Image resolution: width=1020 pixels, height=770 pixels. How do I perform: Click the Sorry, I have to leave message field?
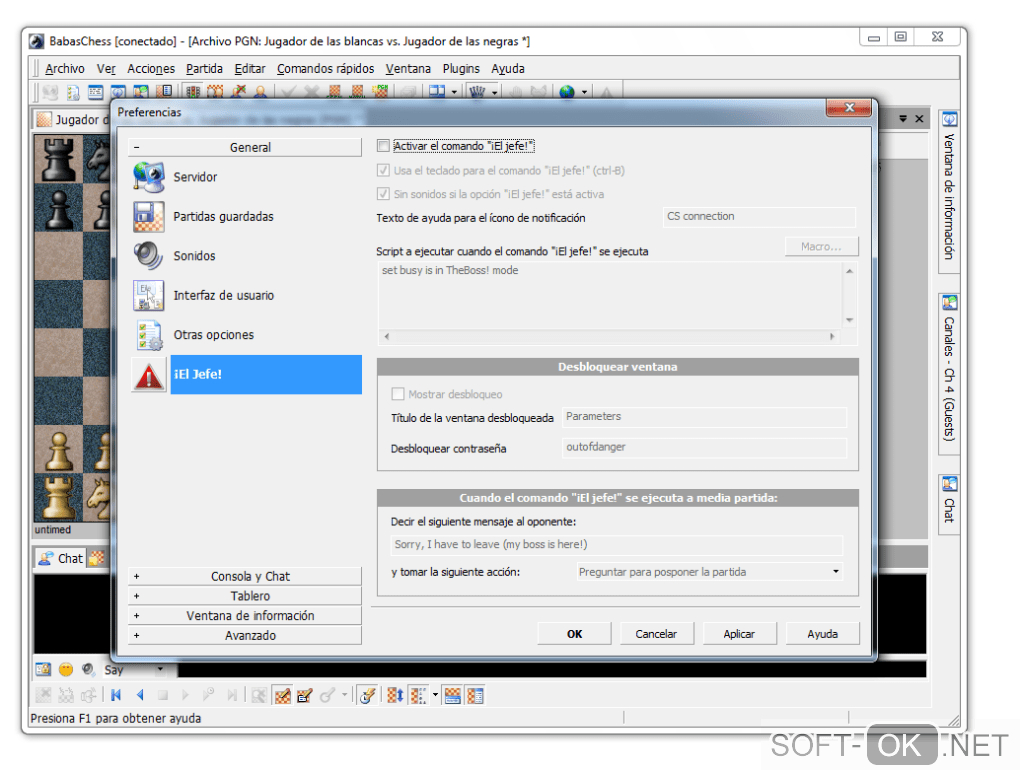pyautogui.click(x=617, y=544)
